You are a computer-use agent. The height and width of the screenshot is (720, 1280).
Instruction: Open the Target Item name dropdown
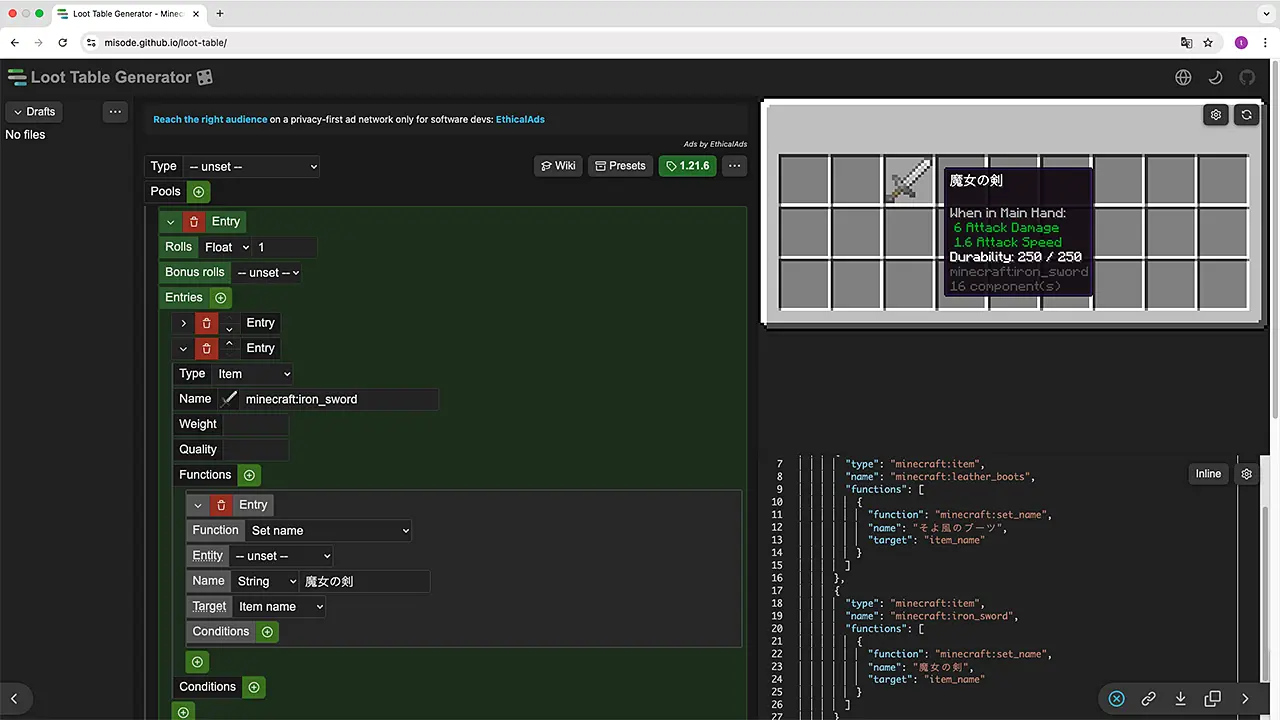[x=280, y=607]
